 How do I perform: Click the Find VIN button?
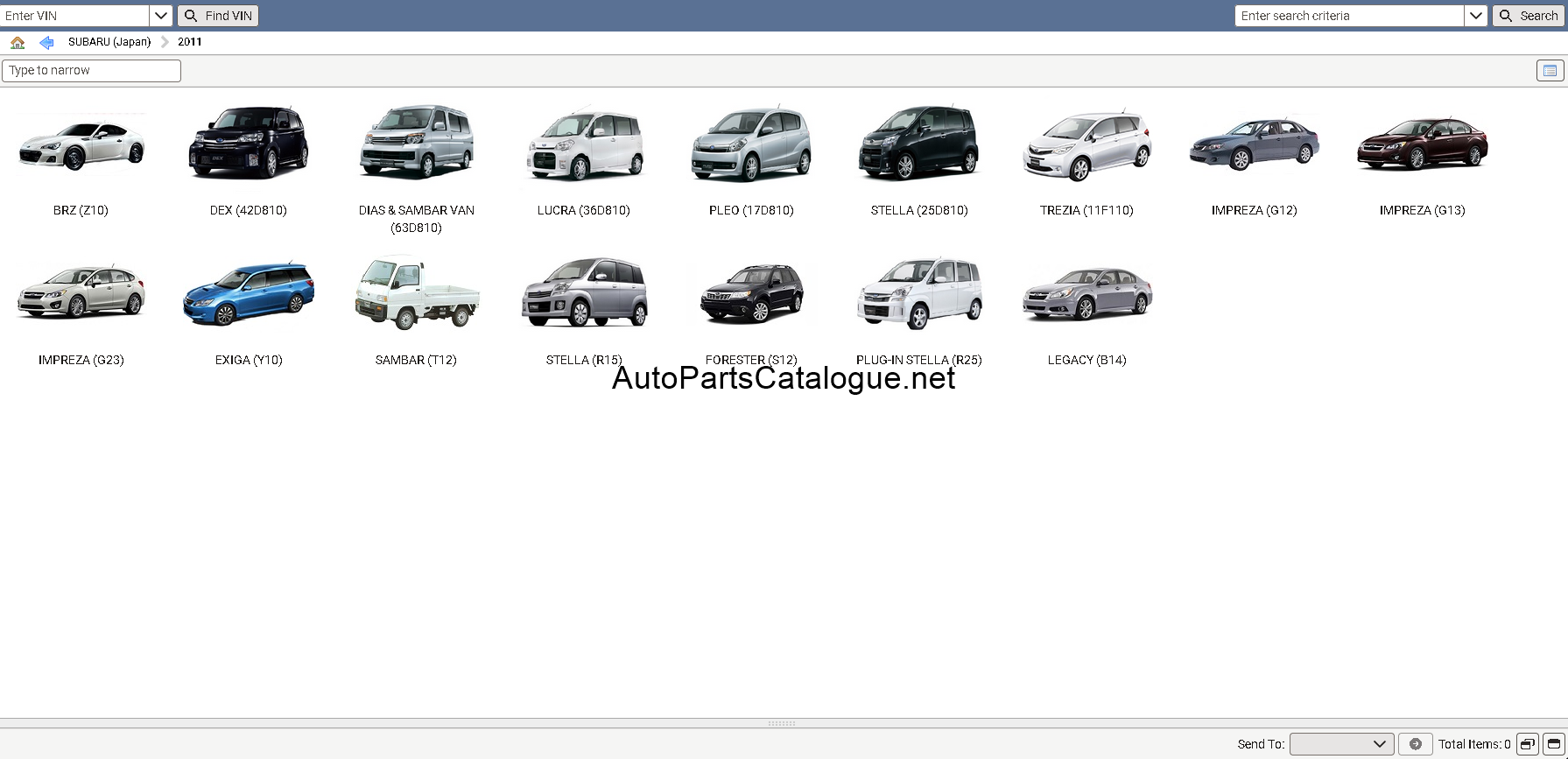218,16
